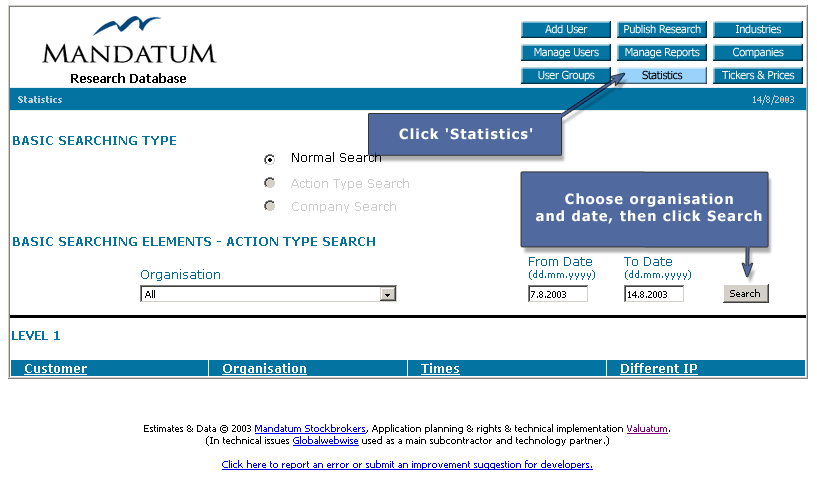Click the 14/8/2003 date text
The image size is (817, 481).
773,100
